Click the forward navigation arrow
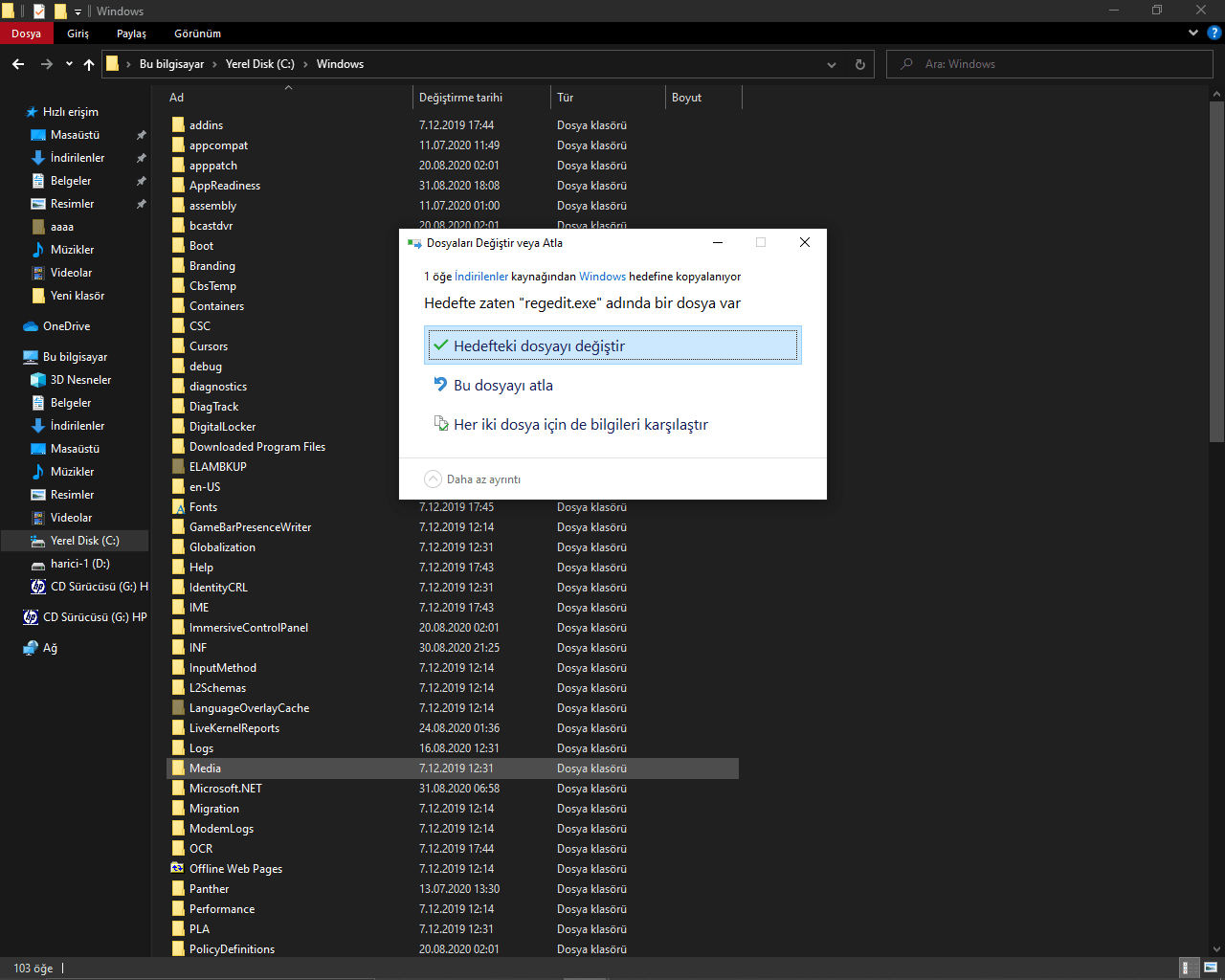The width and height of the screenshot is (1225, 980). point(46,64)
